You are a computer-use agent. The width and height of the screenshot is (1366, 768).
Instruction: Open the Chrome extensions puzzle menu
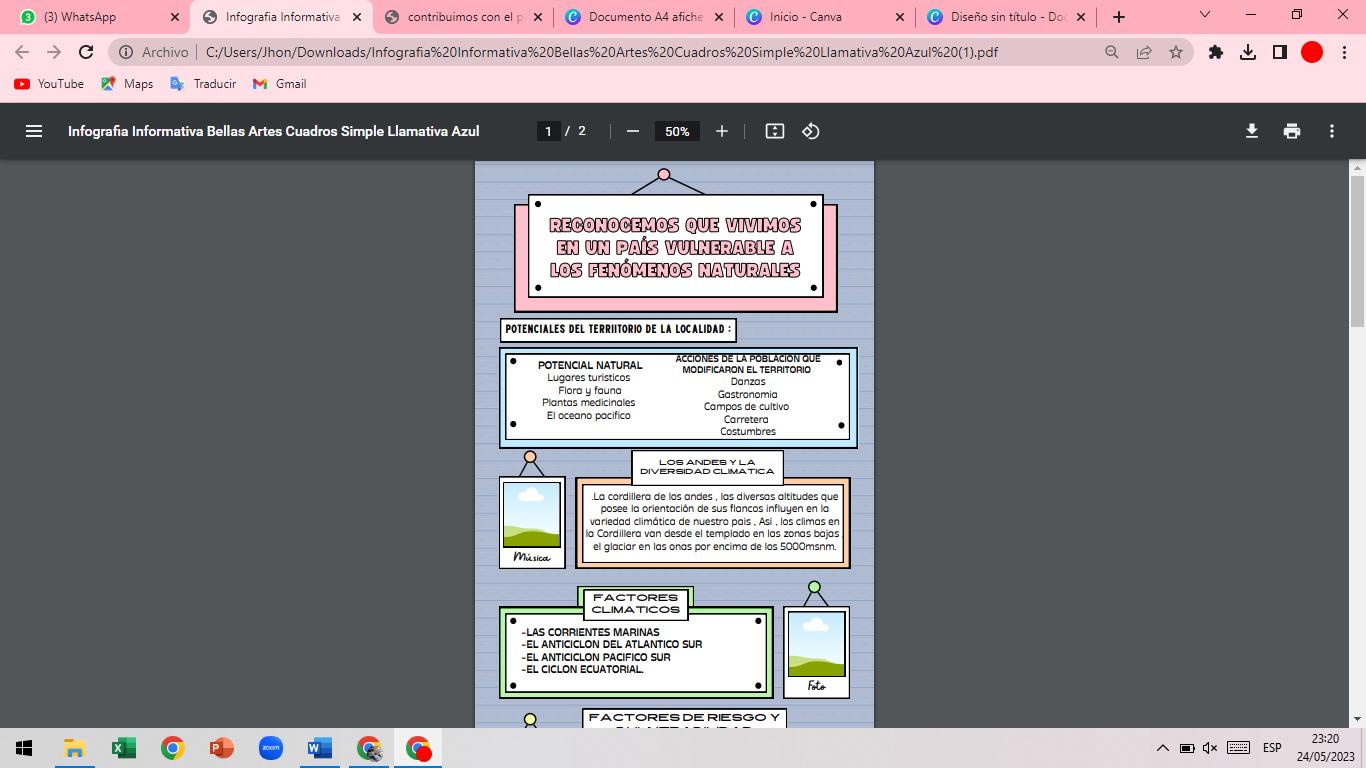[1216, 52]
